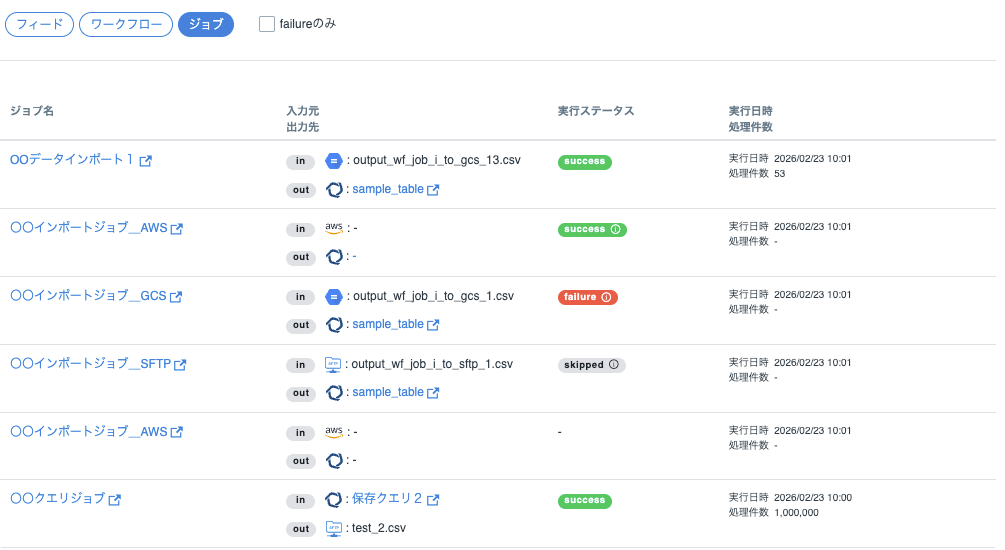Screen dimensions: 1005x550
Task: Click the failure status badge
Action: (x=588, y=297)
